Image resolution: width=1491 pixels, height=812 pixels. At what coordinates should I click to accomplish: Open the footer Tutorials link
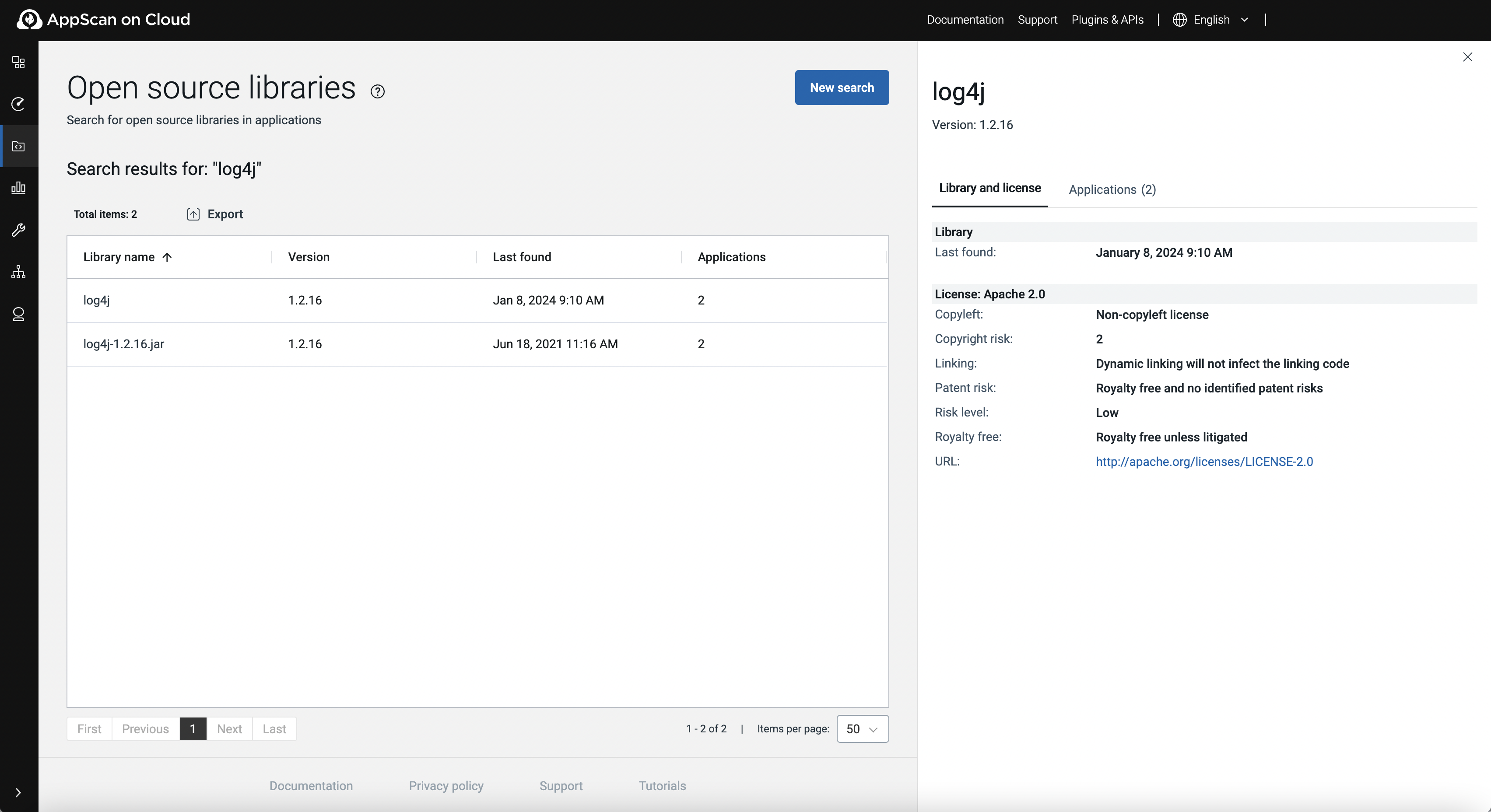pos(662,785)
